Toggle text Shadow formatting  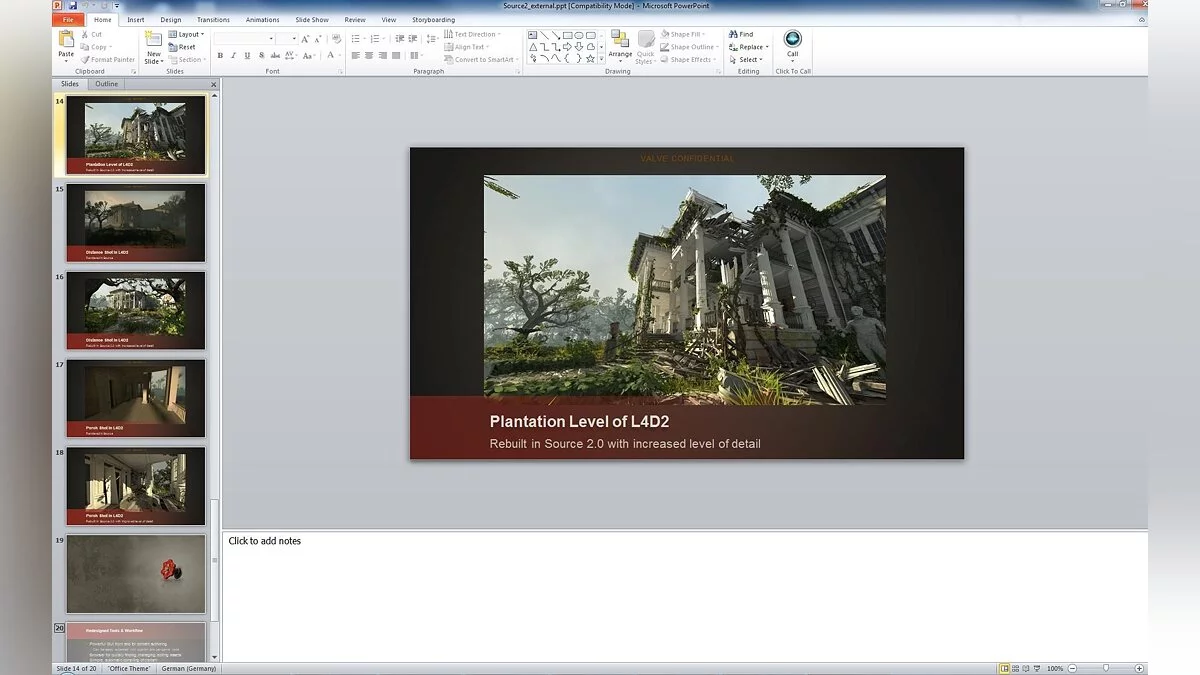[x=261, y=56]
